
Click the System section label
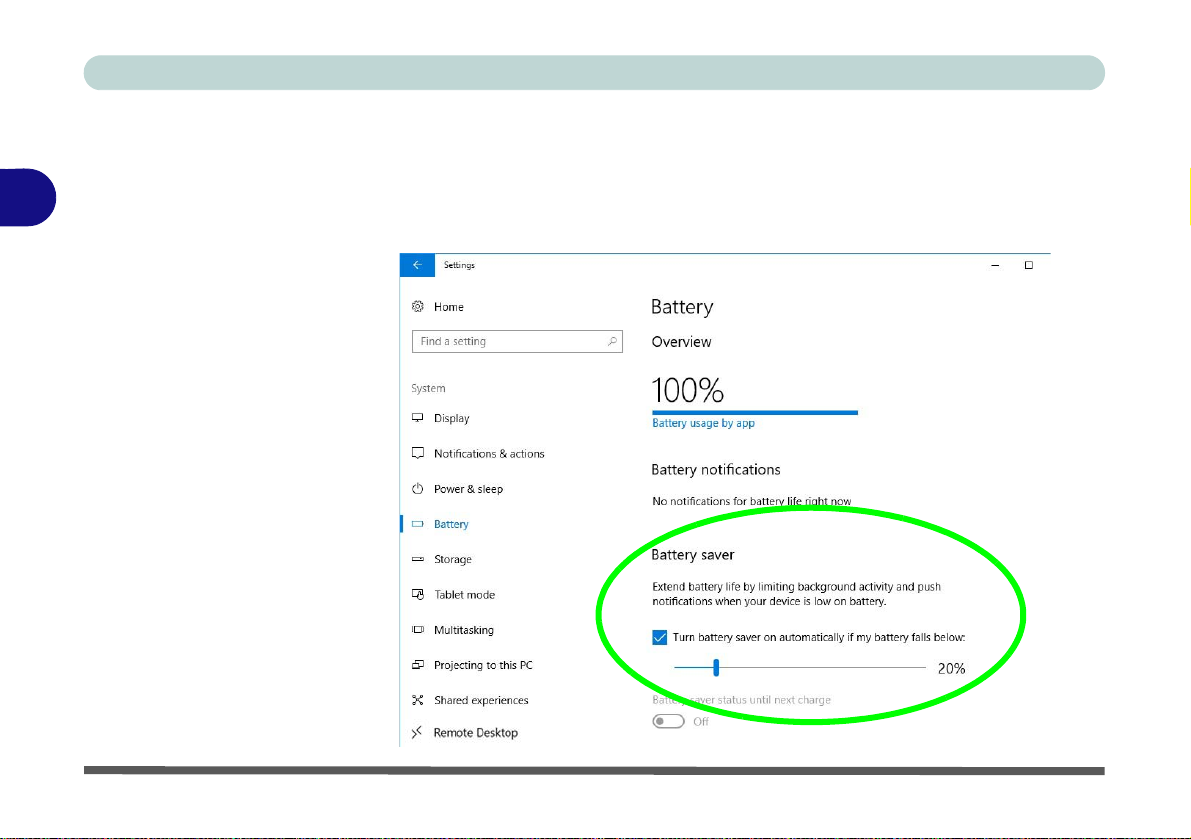(x=428, y=388)
